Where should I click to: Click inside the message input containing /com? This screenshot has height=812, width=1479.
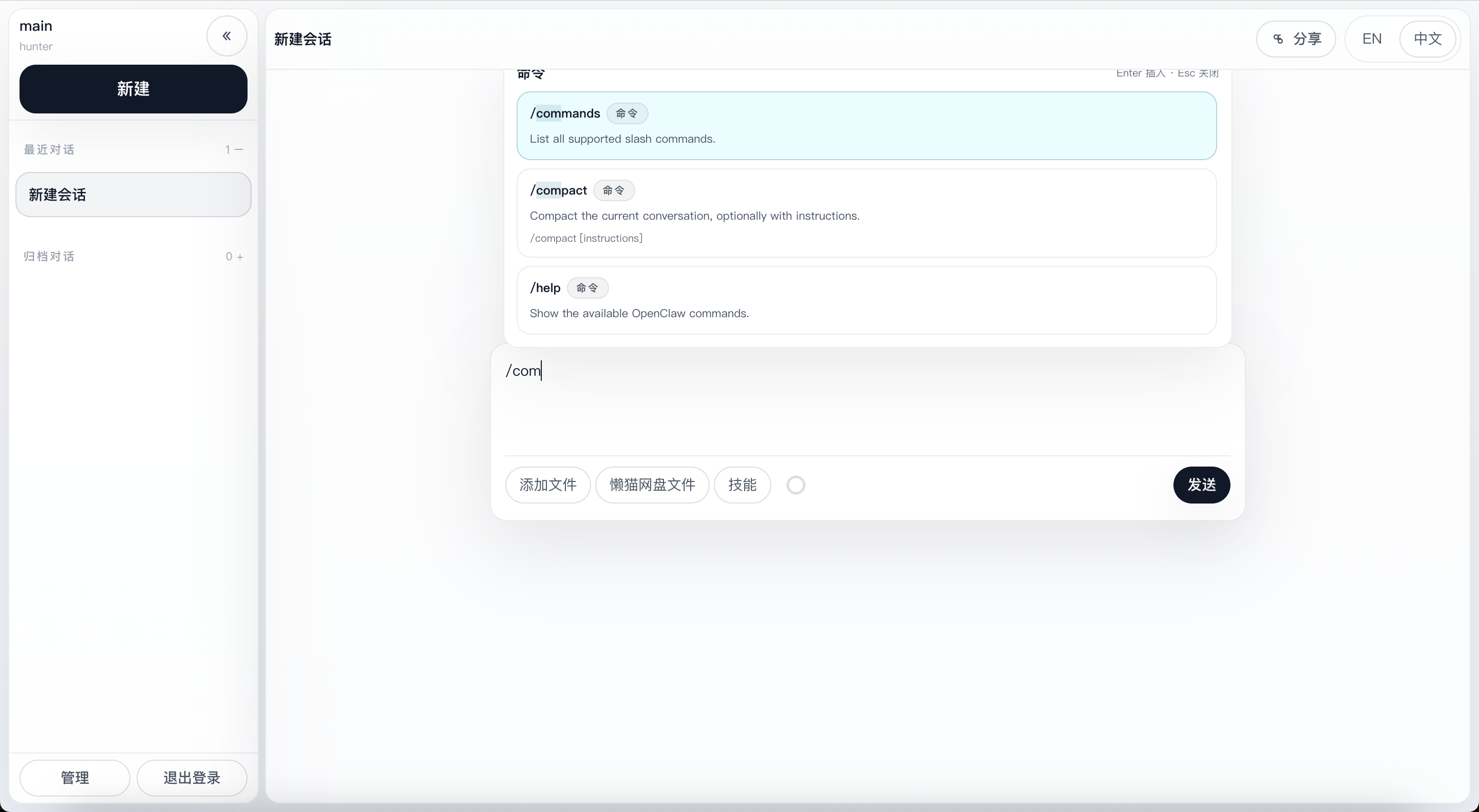point(867,404)
